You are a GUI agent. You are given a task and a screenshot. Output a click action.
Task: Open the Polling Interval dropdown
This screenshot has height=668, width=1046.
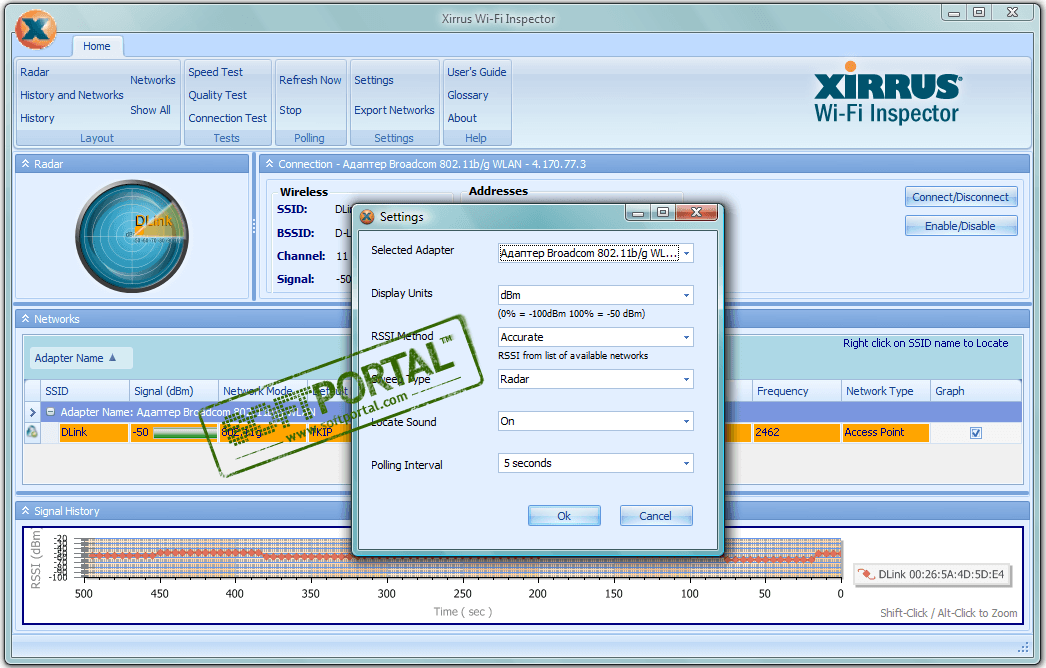tap(686, 463)
